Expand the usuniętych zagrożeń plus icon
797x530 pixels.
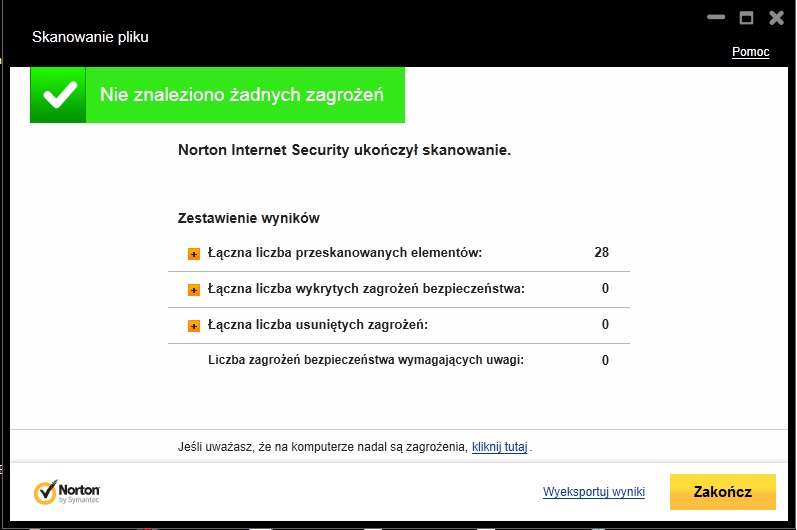coord(194,326)
